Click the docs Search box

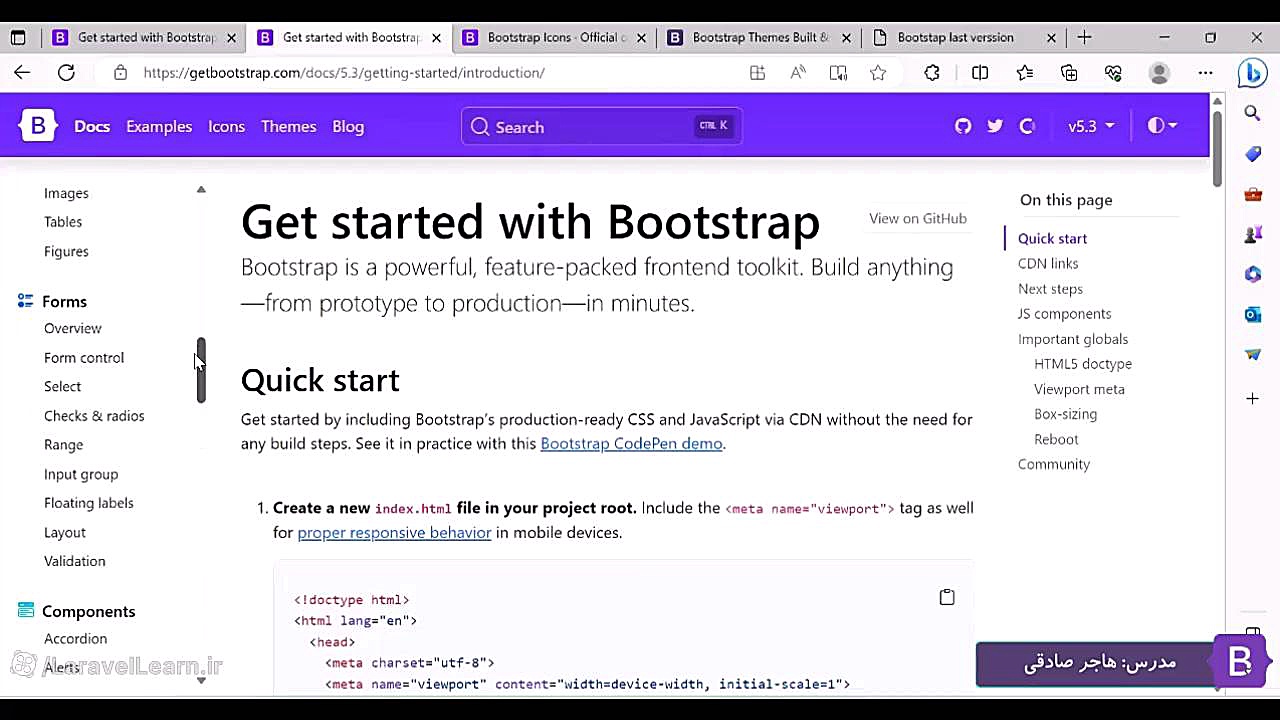(601, 126)
